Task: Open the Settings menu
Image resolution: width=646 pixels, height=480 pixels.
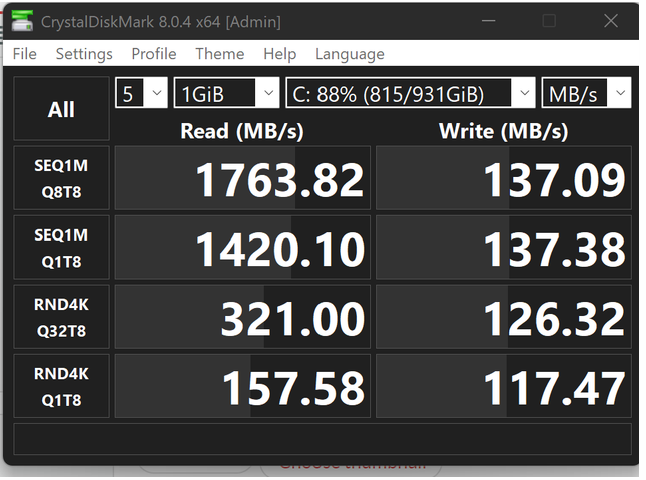Action: 84,54
